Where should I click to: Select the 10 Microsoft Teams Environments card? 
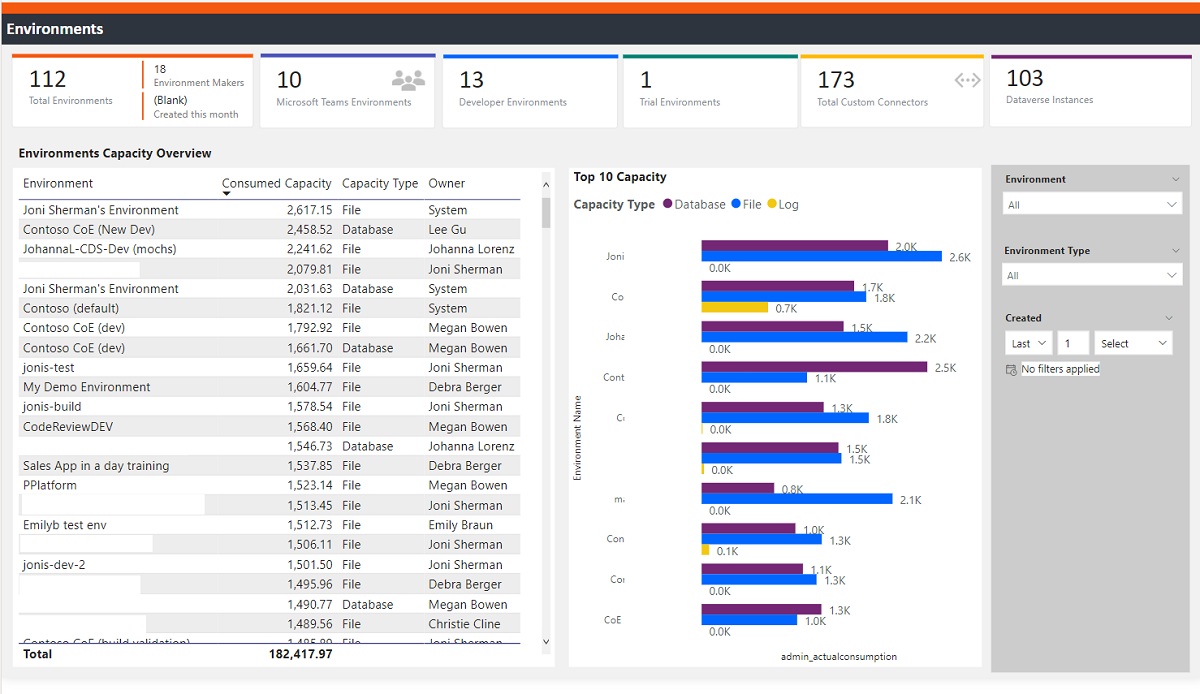347,90
